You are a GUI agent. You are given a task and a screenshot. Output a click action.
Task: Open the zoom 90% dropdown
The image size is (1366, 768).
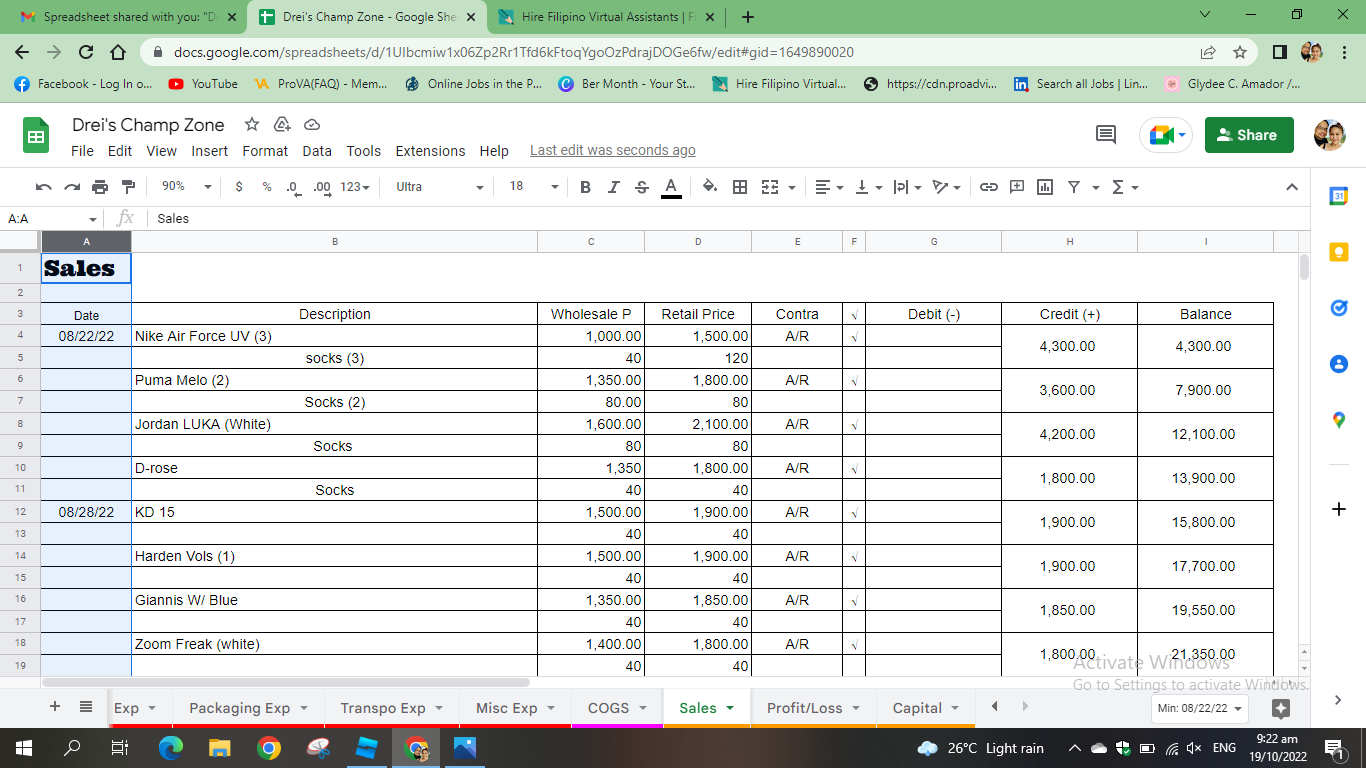[x=186, y=187]
